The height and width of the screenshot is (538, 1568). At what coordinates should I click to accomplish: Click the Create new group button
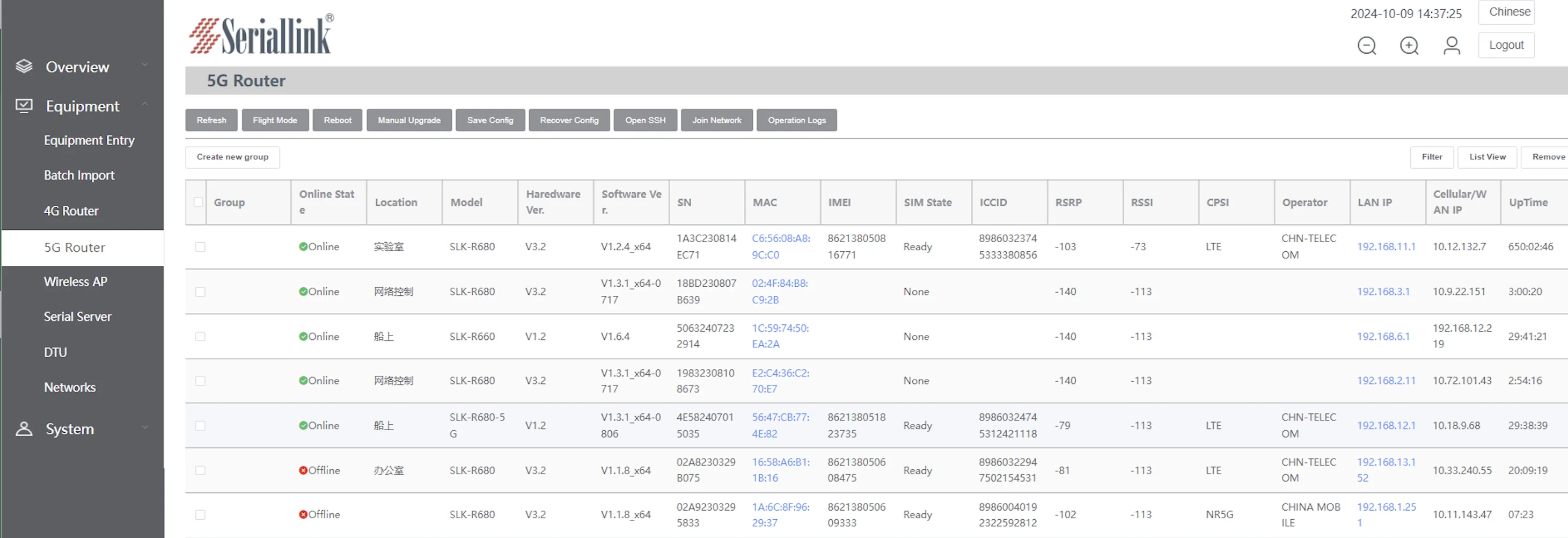click(232, 157)
